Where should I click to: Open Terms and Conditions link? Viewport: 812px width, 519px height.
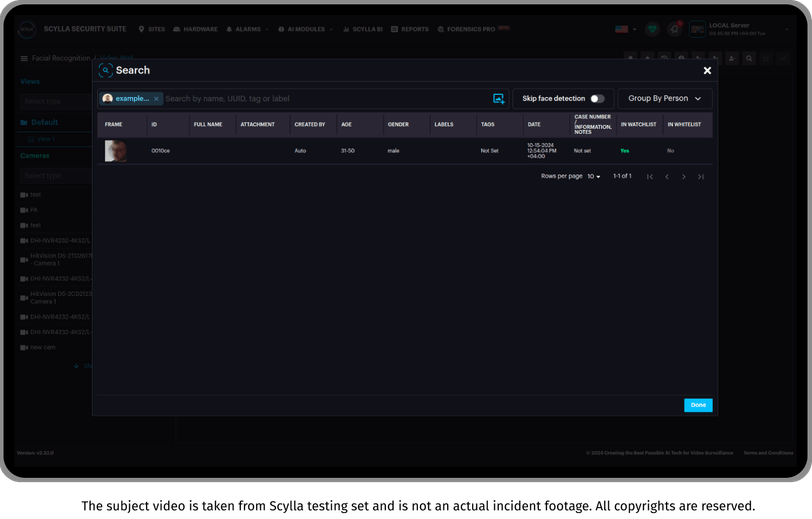click(x=768, y=453)
